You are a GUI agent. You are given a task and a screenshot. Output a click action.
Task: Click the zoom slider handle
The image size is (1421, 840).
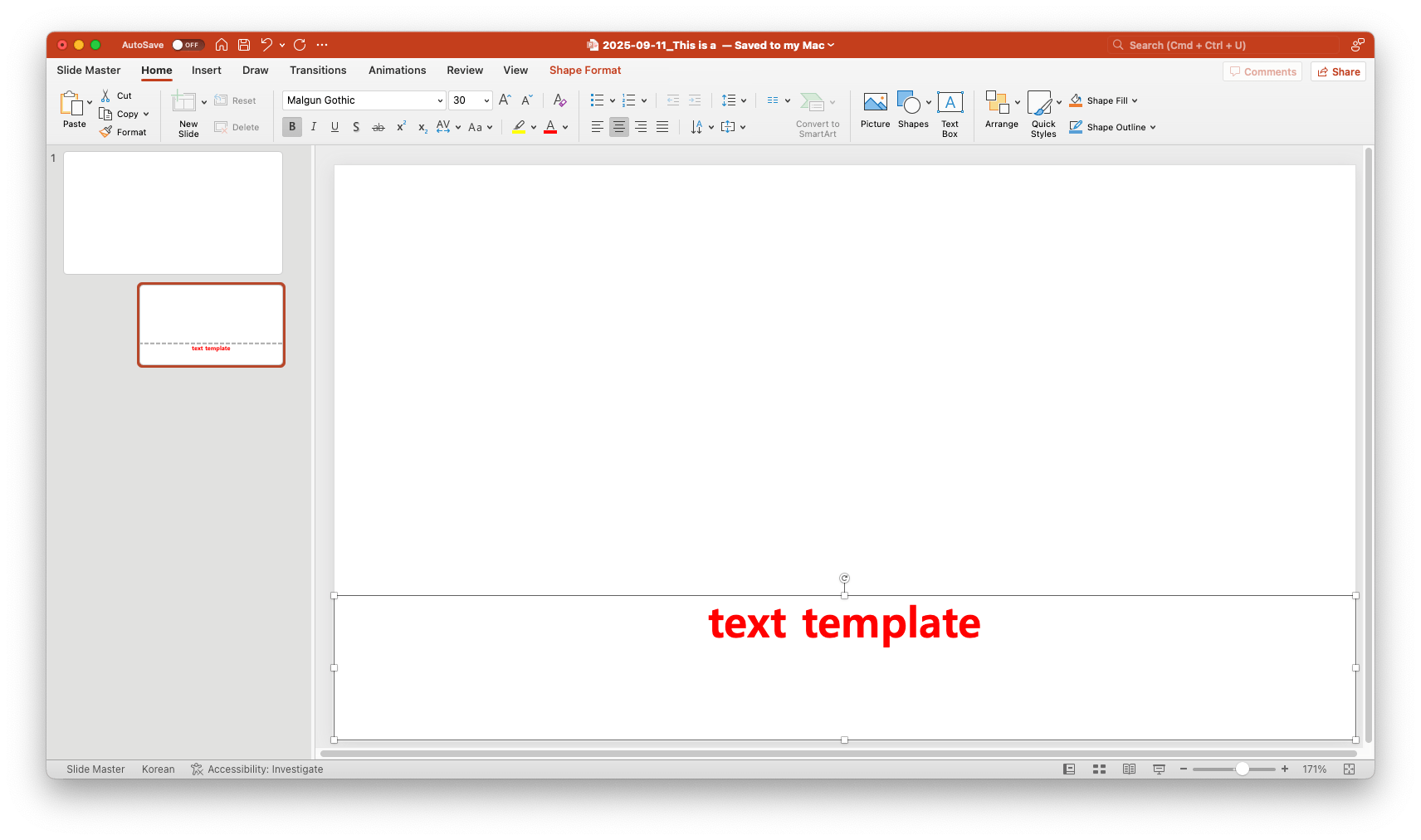point(1242,769)
